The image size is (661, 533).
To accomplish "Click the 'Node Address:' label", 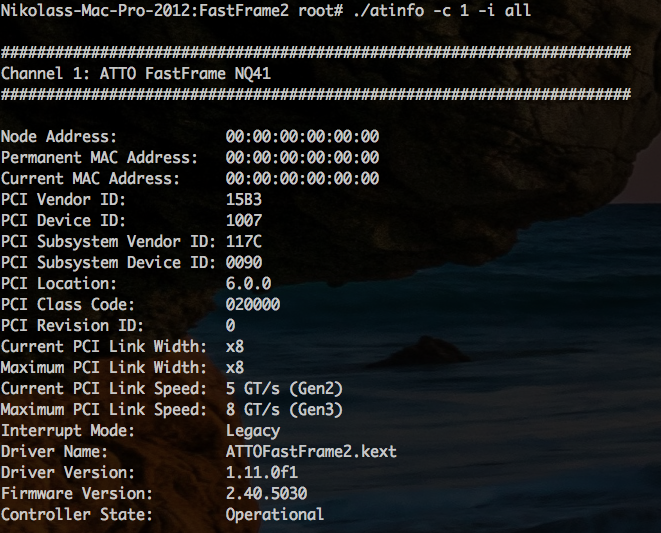I will (59, 137).
